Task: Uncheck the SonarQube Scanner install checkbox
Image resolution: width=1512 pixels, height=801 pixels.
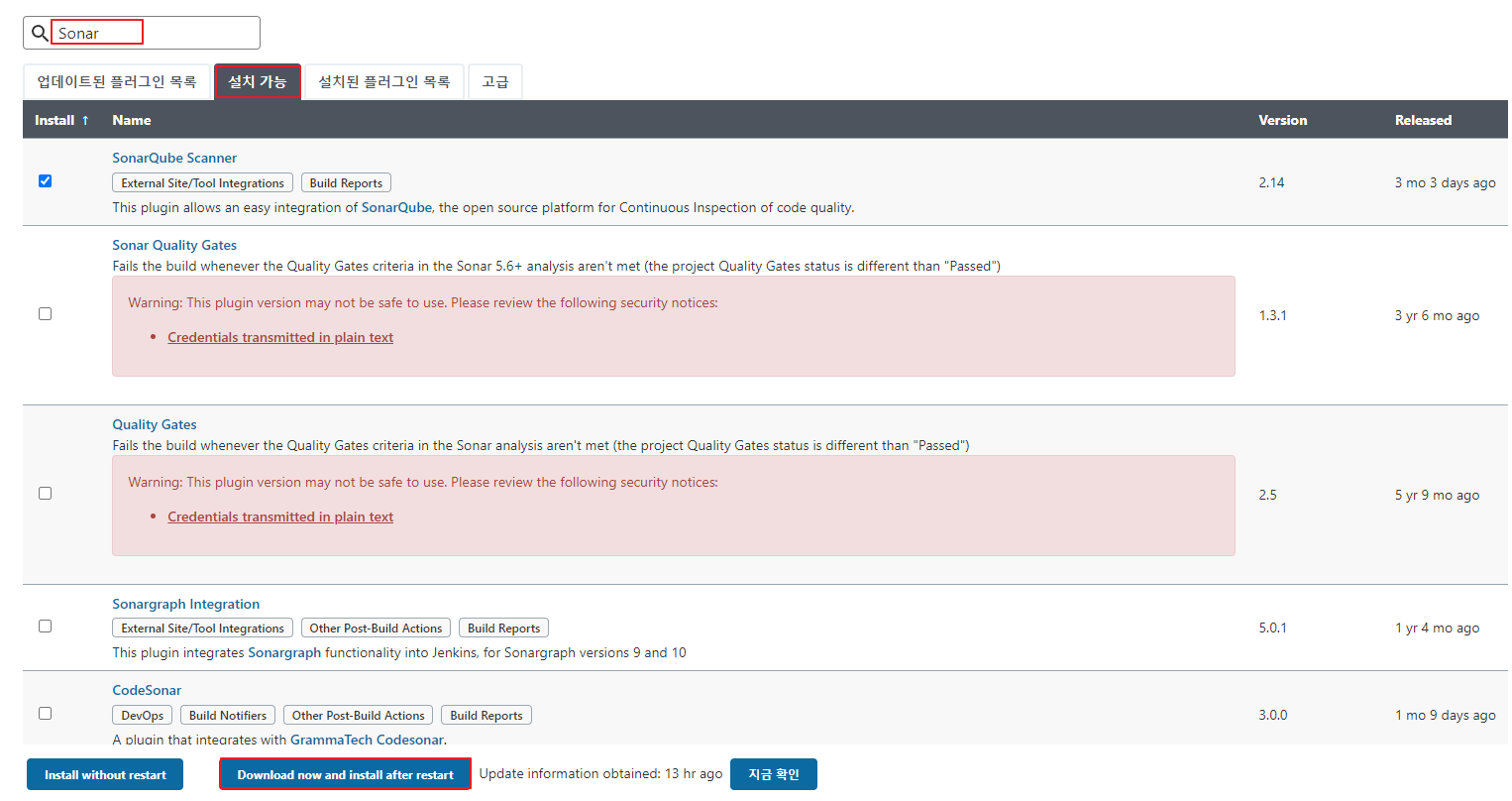Action: coord(45,180)
